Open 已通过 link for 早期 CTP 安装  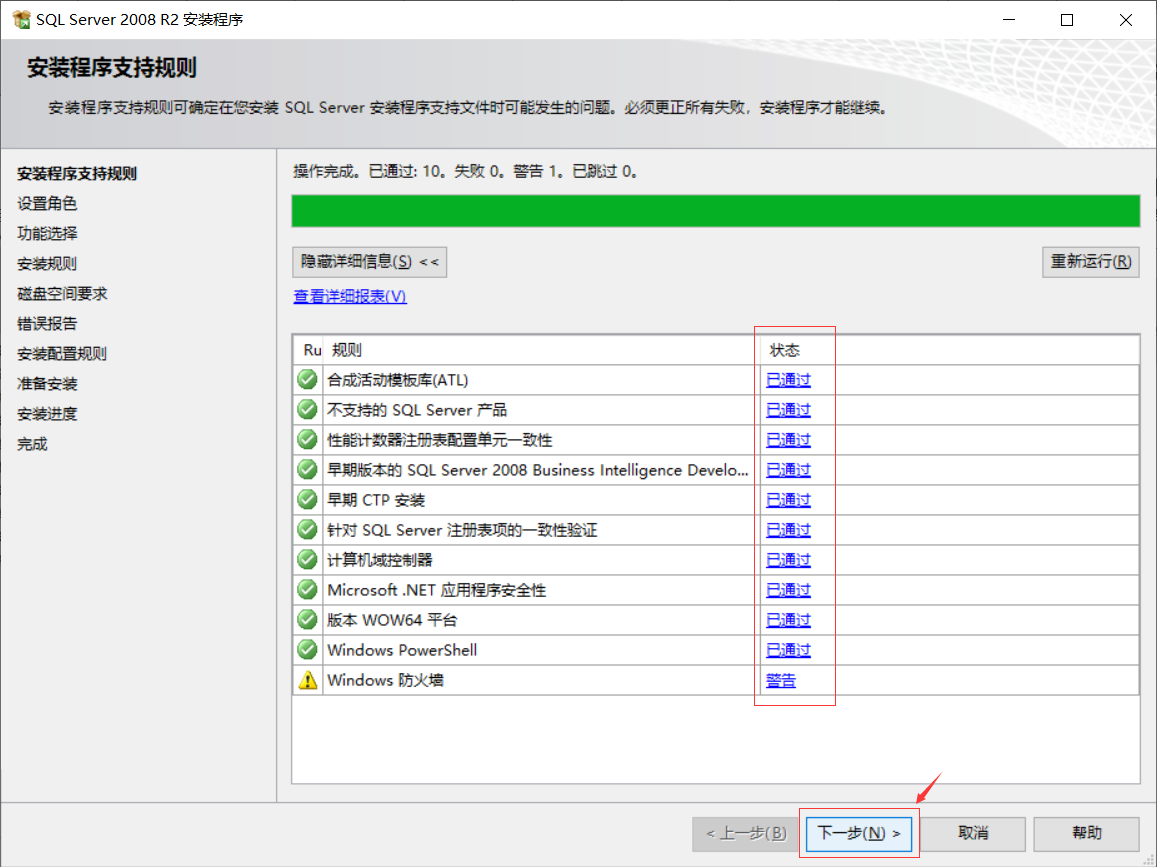tap(788, 500)
